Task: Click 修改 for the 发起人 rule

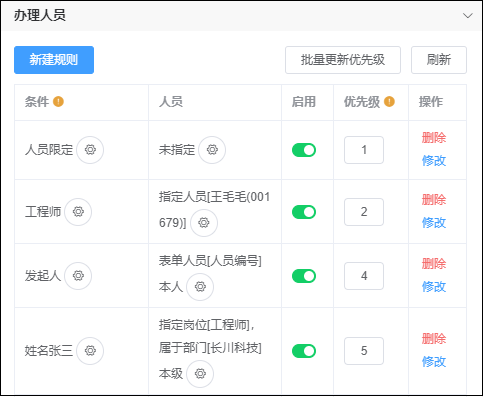Action: [x=434, y=286]
